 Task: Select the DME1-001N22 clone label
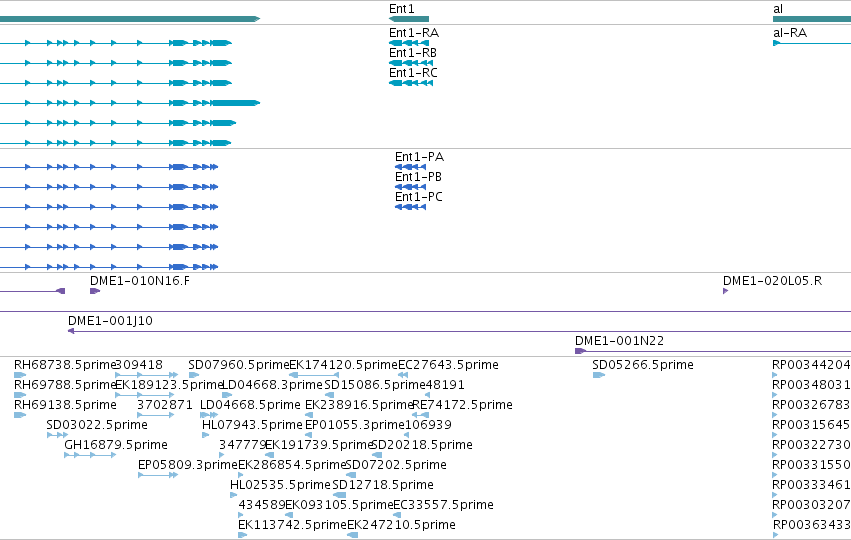619,341
